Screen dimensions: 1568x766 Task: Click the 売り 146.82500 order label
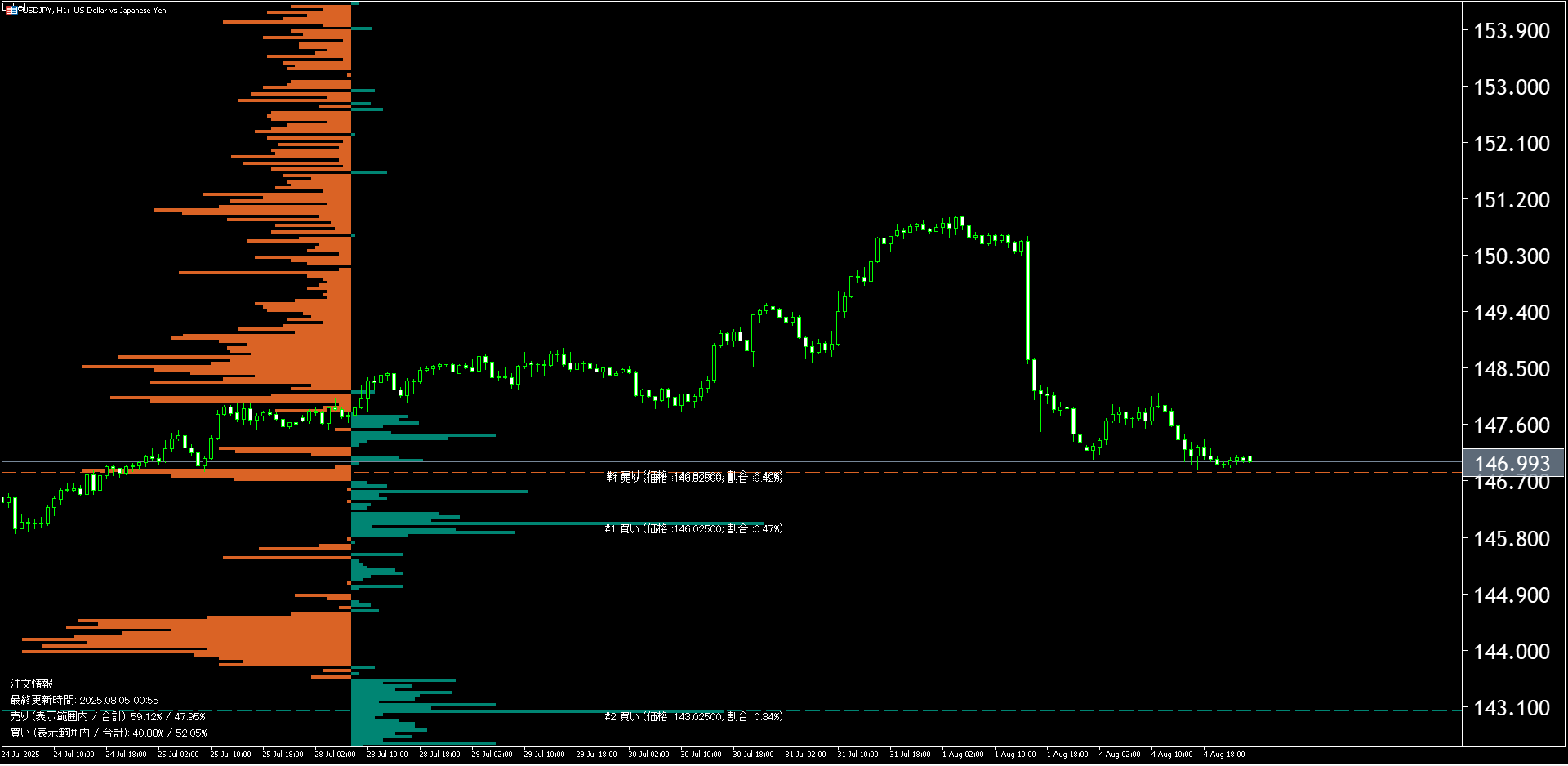pyautogui.click(x=694, y=478)
